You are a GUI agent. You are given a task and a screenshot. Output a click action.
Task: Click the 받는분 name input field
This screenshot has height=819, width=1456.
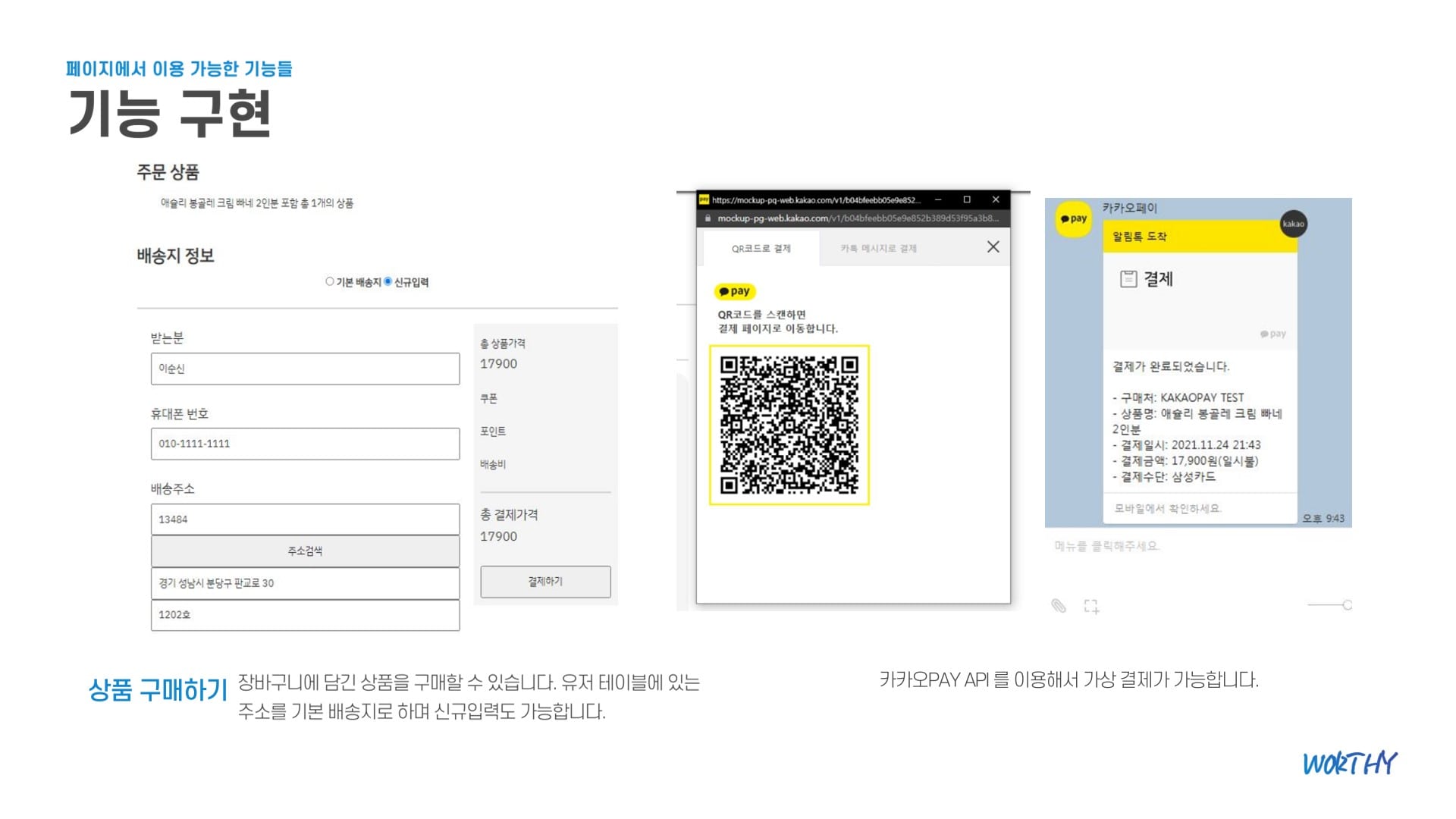coord(305,369)
